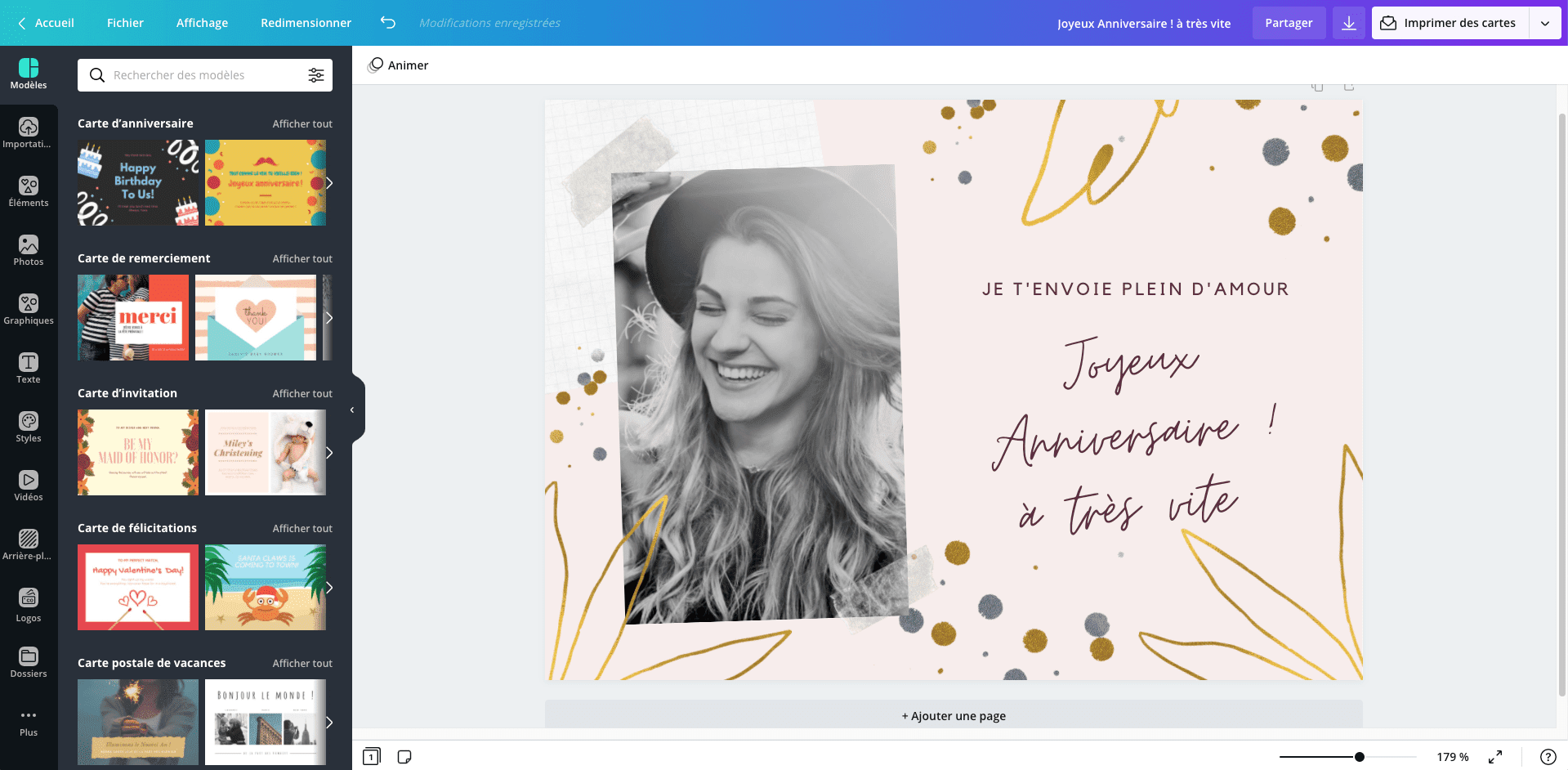This screenshot has height=770, width=1568.
Task: Select the Texte tool in sidebar
Action: pyautogui.click(x=29, y=368)
